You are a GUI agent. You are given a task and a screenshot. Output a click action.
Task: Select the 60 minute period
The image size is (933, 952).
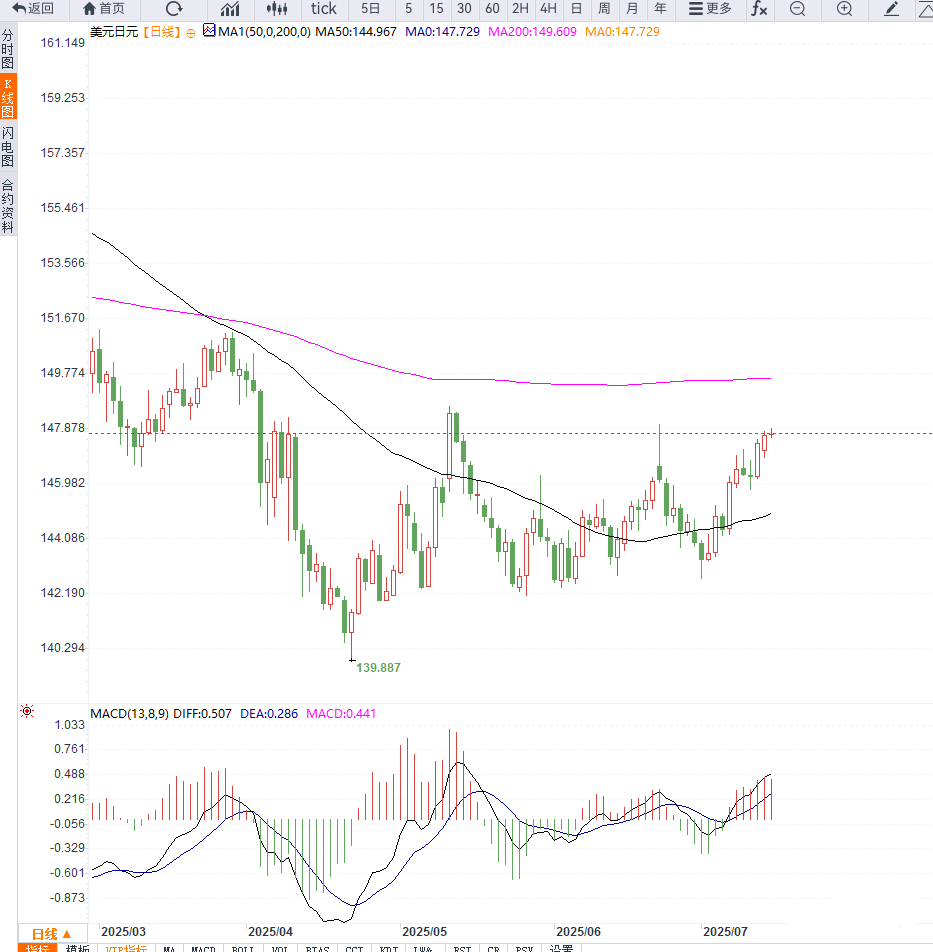tap(492, 8)
